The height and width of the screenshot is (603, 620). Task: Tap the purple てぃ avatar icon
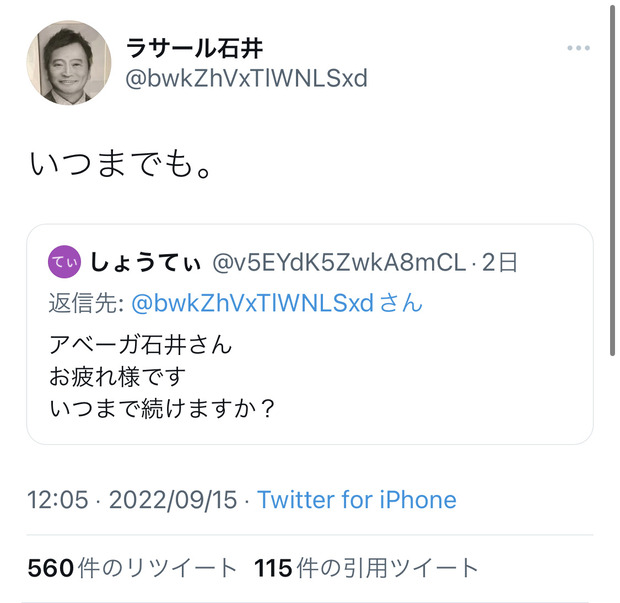pos(64,262)
